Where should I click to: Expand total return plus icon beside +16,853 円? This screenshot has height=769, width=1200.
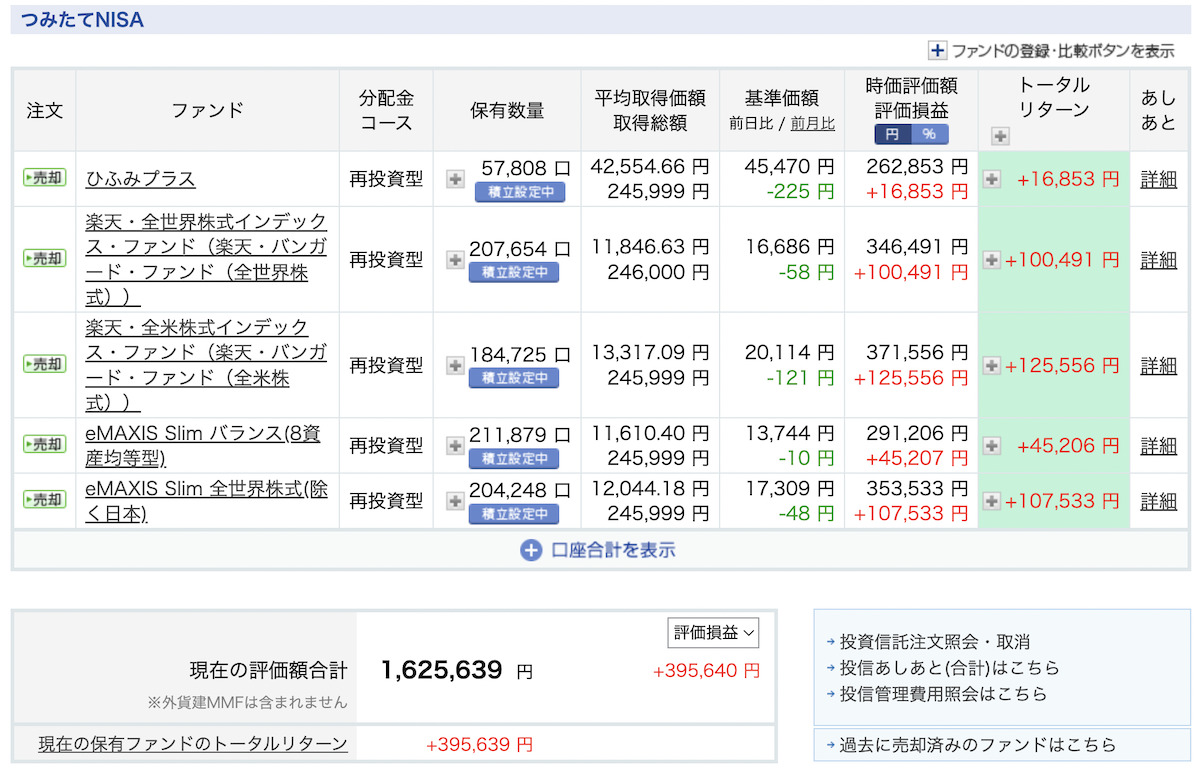click(x=992, y=179)
